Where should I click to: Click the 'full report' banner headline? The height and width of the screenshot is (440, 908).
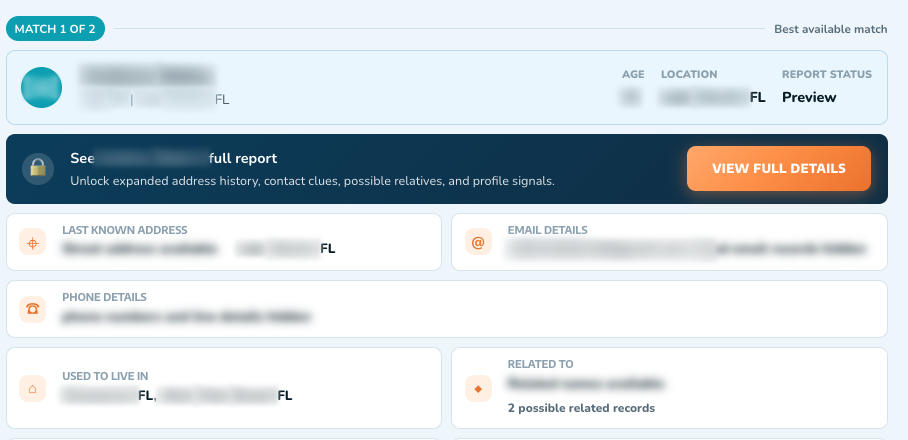coord(174,158)
